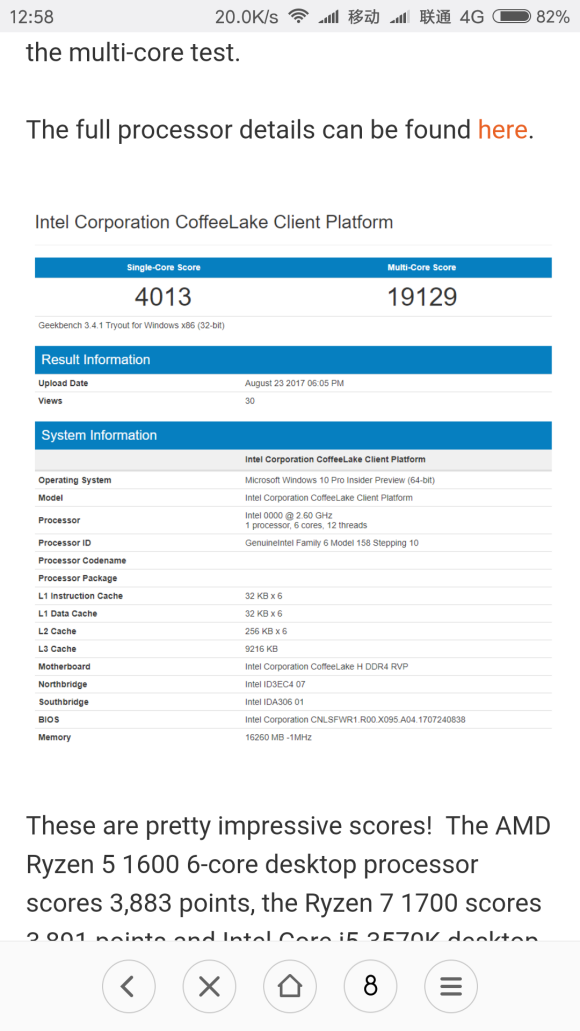580x1031 pixels.
Task: Go to browser home page icon
Action: 290,986
